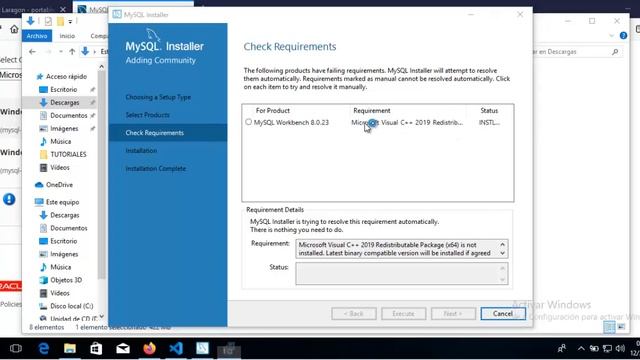
Task: Open Visual Studio Code from the taskbar
Action: [176, 349]
